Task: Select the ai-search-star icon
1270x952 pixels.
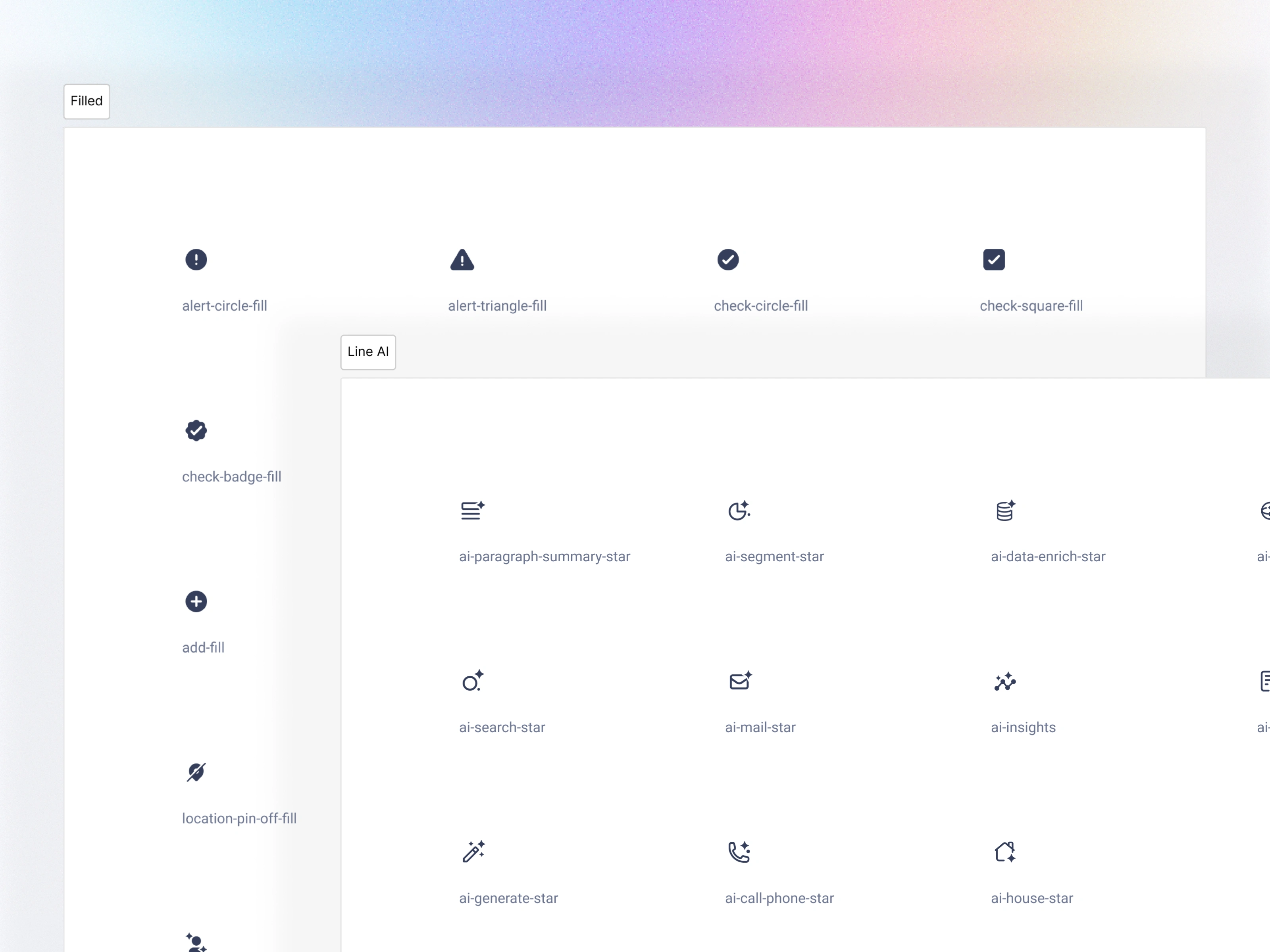Action: pyautogui.click(x=473, y=681)
